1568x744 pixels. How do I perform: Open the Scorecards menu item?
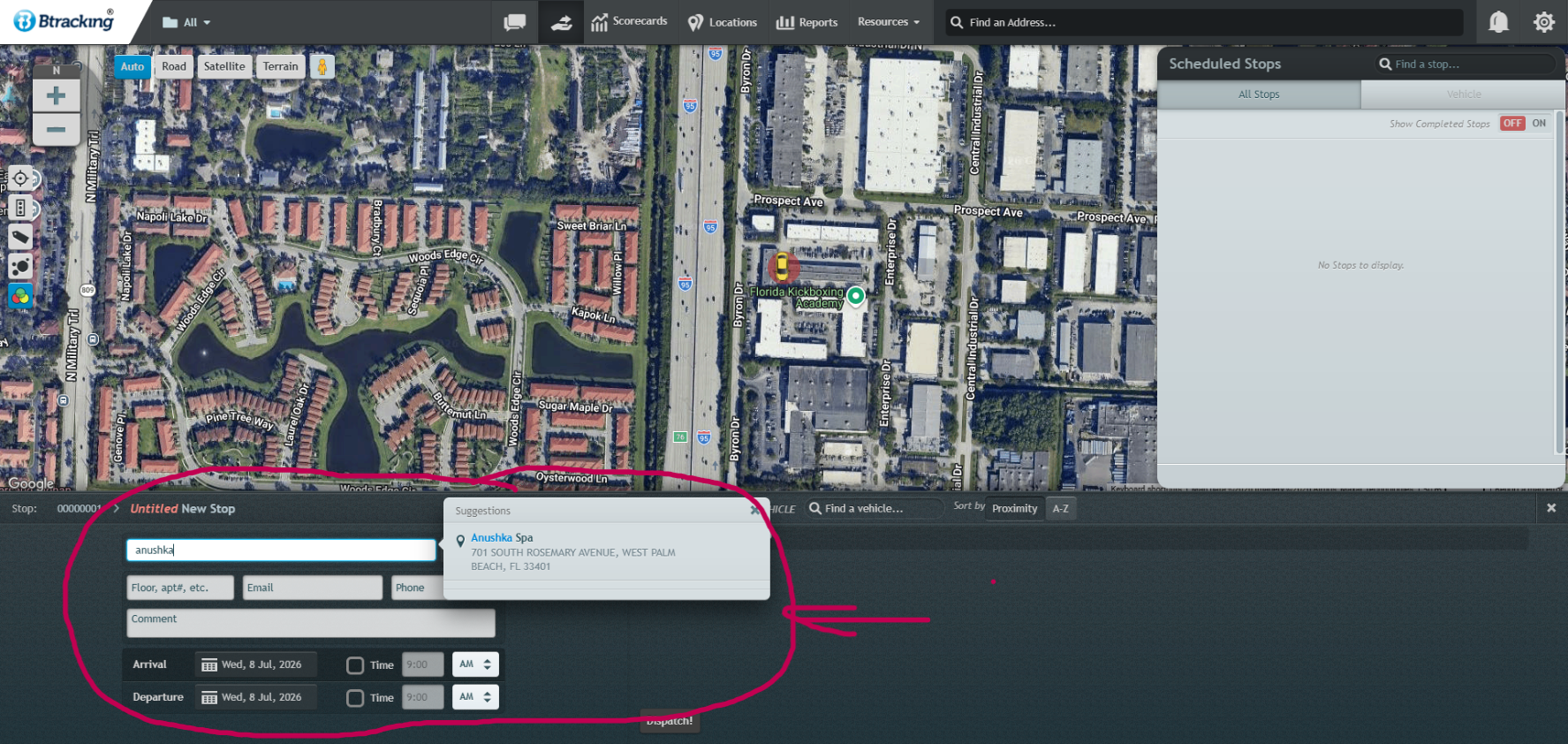pos(629,22)
